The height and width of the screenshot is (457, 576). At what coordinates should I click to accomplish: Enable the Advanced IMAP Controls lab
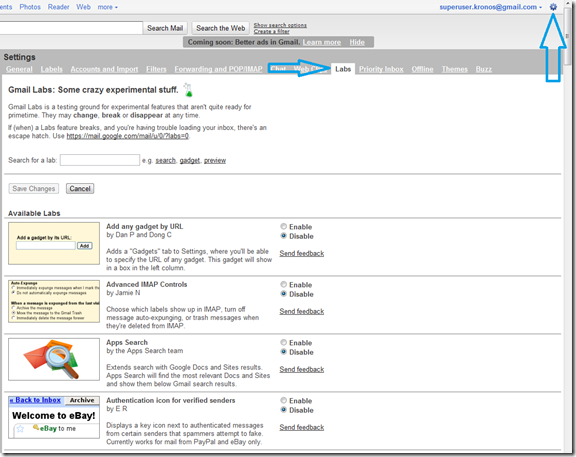284,284
